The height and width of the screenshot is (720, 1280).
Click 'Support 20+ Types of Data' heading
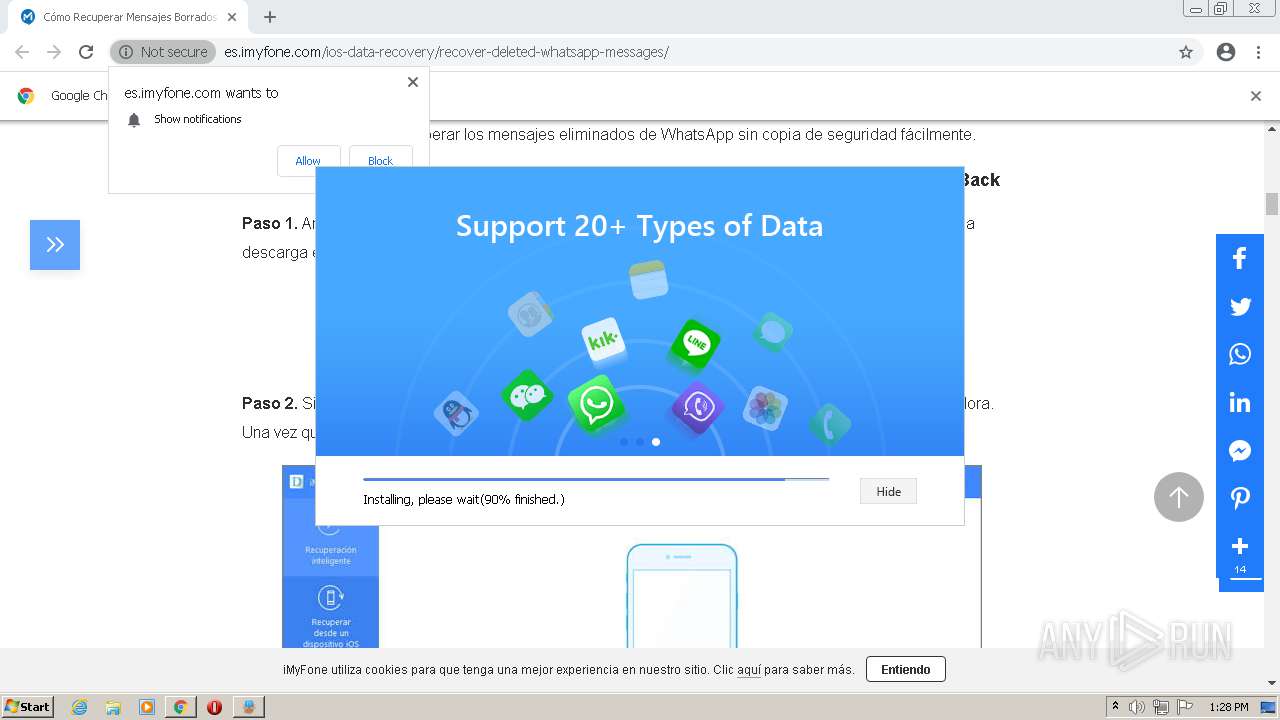[x=640, y=226]
